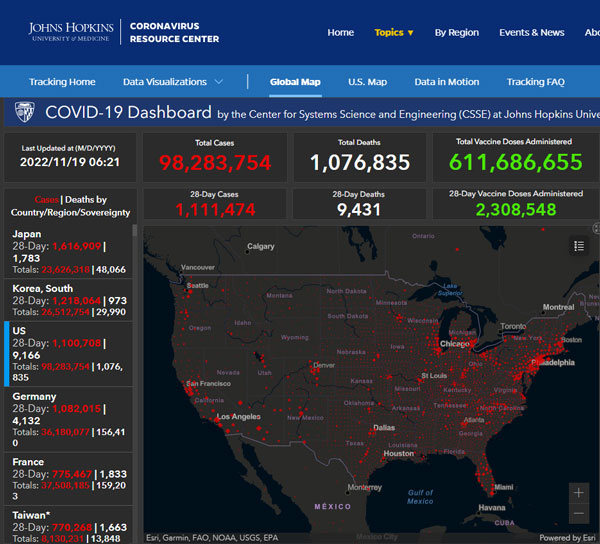Select France in the country list
Image resolution: width=600 pixels, height=544 pixels.
68,479
